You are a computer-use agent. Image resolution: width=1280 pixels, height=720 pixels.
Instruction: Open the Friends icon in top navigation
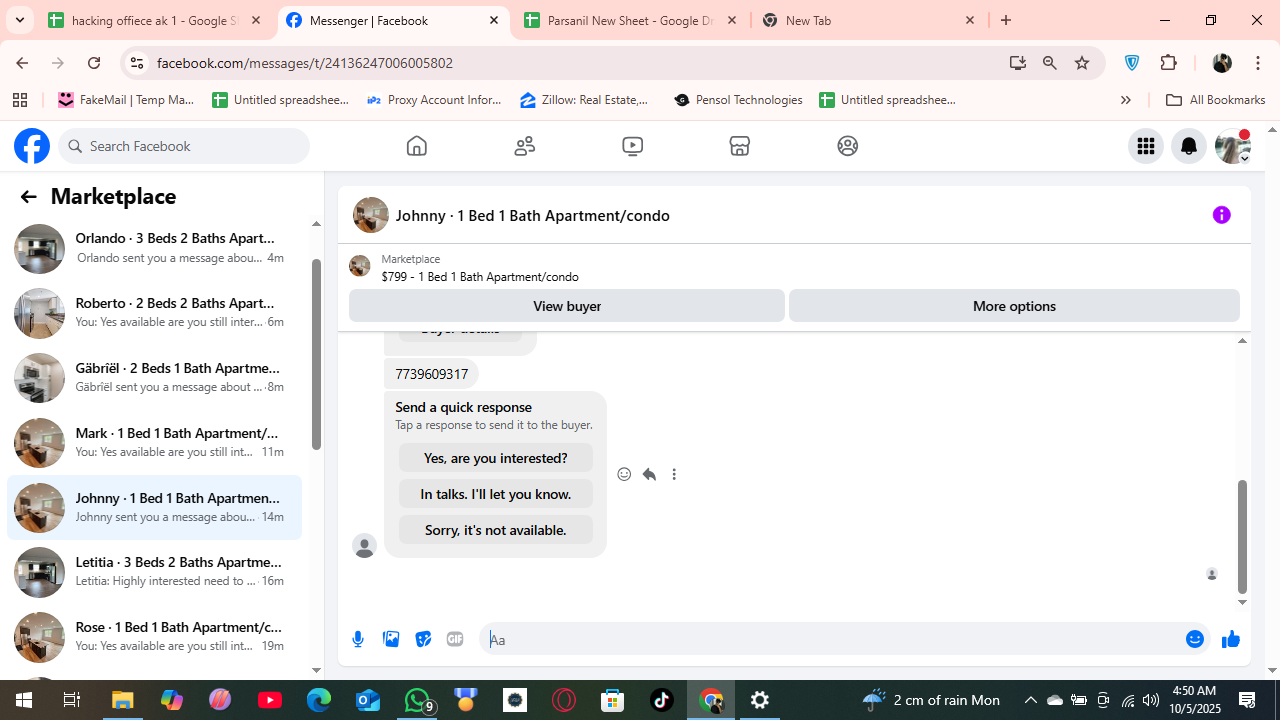[525, 146]
